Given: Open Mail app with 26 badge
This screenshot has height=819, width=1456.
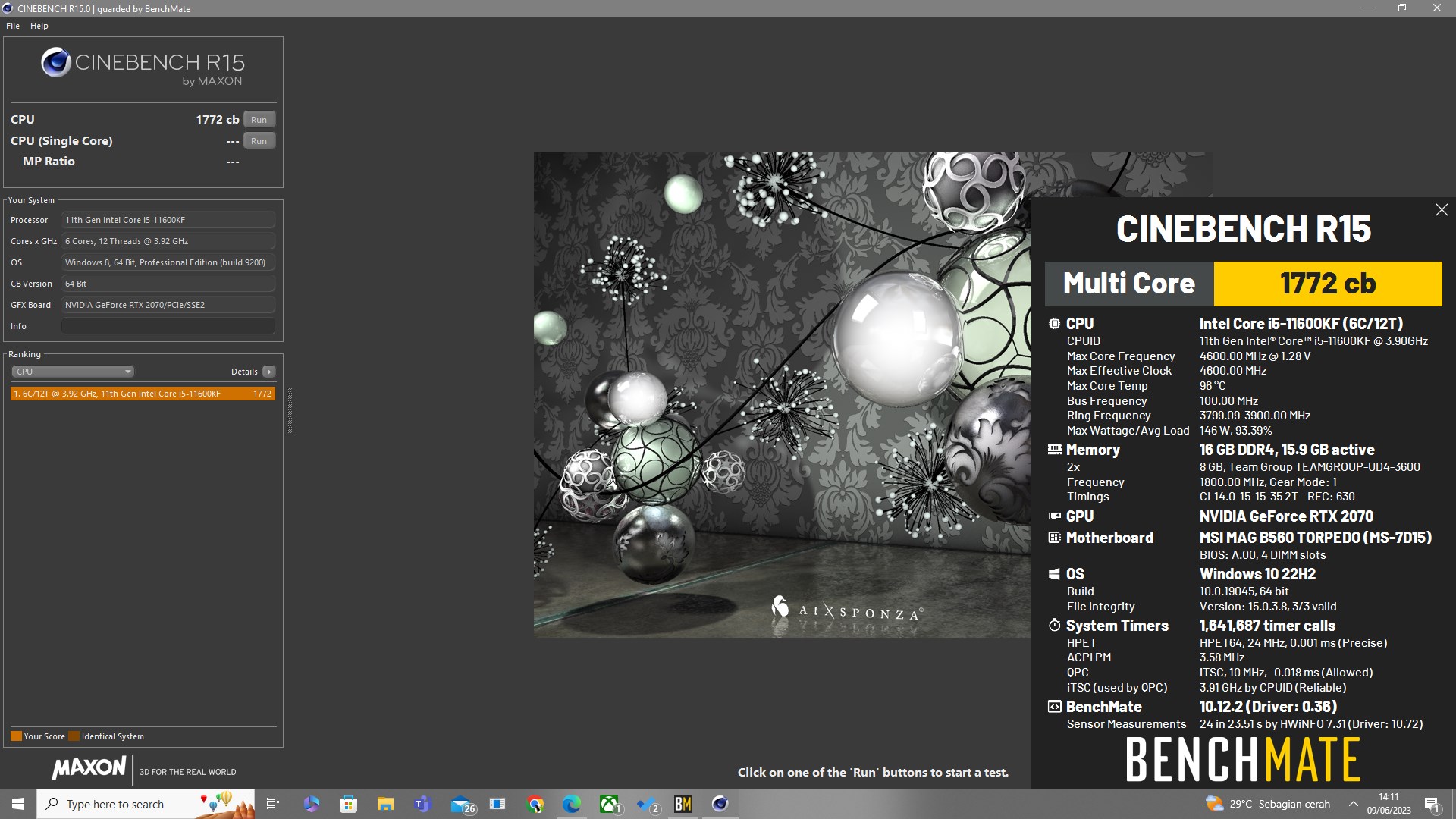Looking at the screenshot, I should [x=462, y=805].
